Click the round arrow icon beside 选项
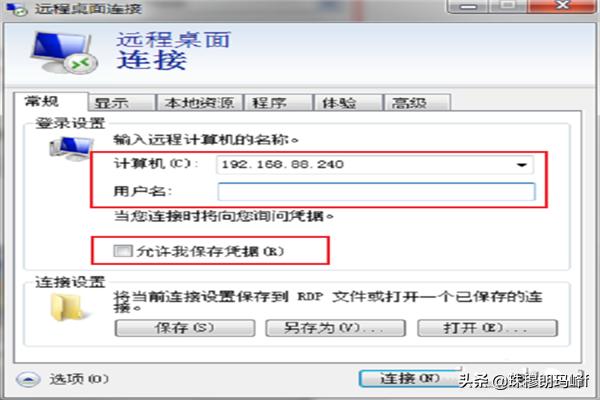This screenshot has height=400, width=600. click(28, 379)
